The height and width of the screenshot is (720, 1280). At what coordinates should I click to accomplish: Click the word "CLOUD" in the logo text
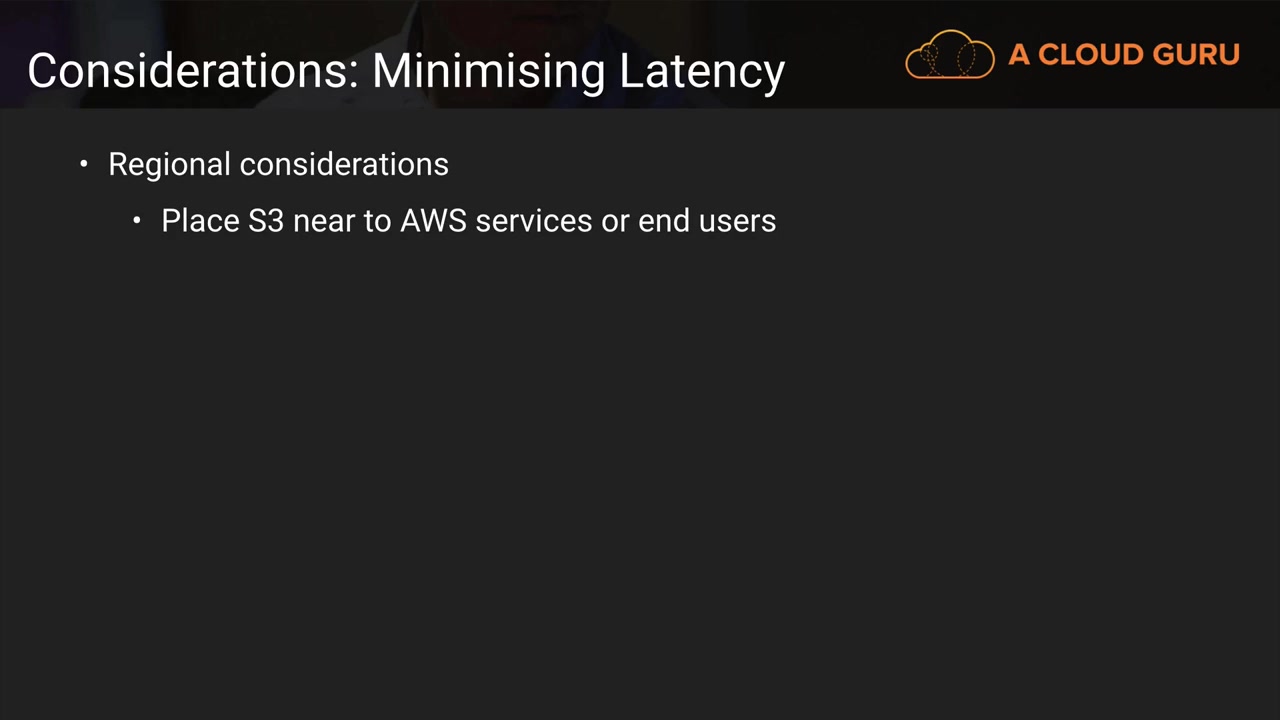coord(1090,55)
